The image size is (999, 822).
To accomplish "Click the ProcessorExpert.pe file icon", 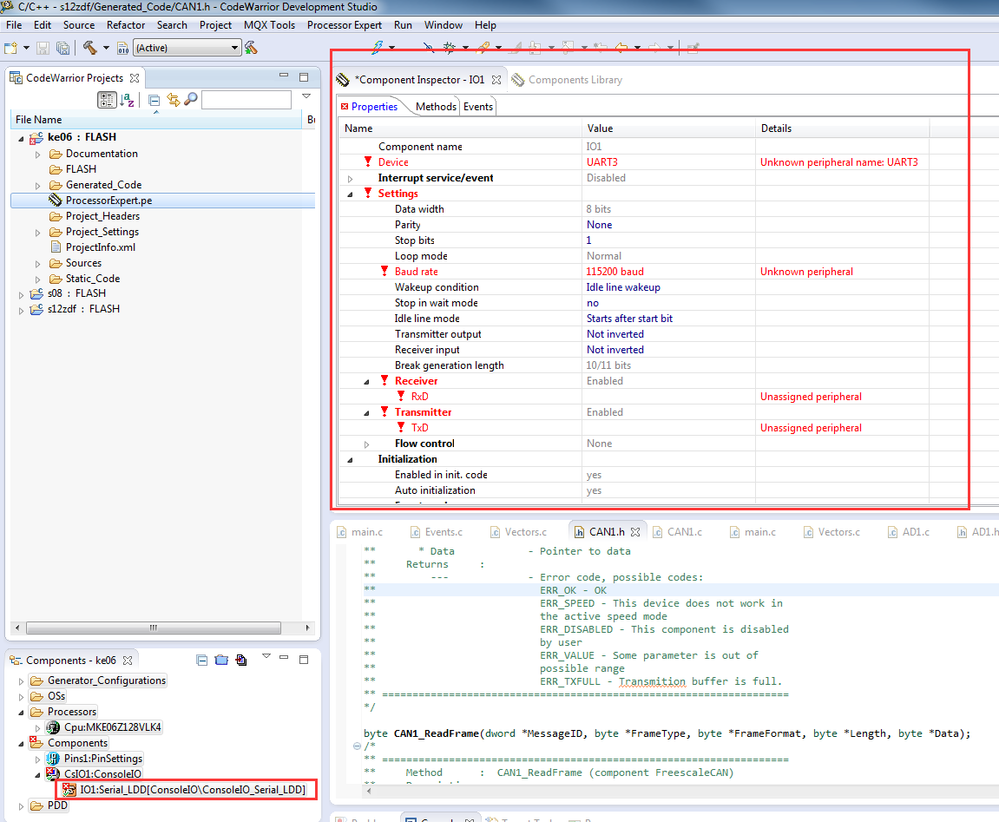I will (56, 200).
